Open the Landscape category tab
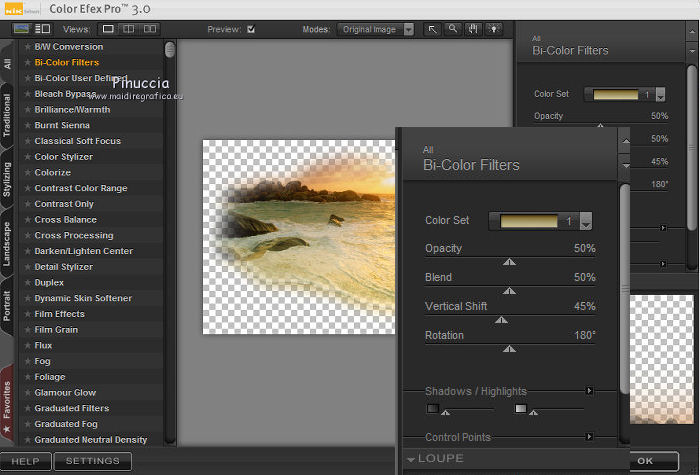 pyautogui.click(x=8, y=243)
